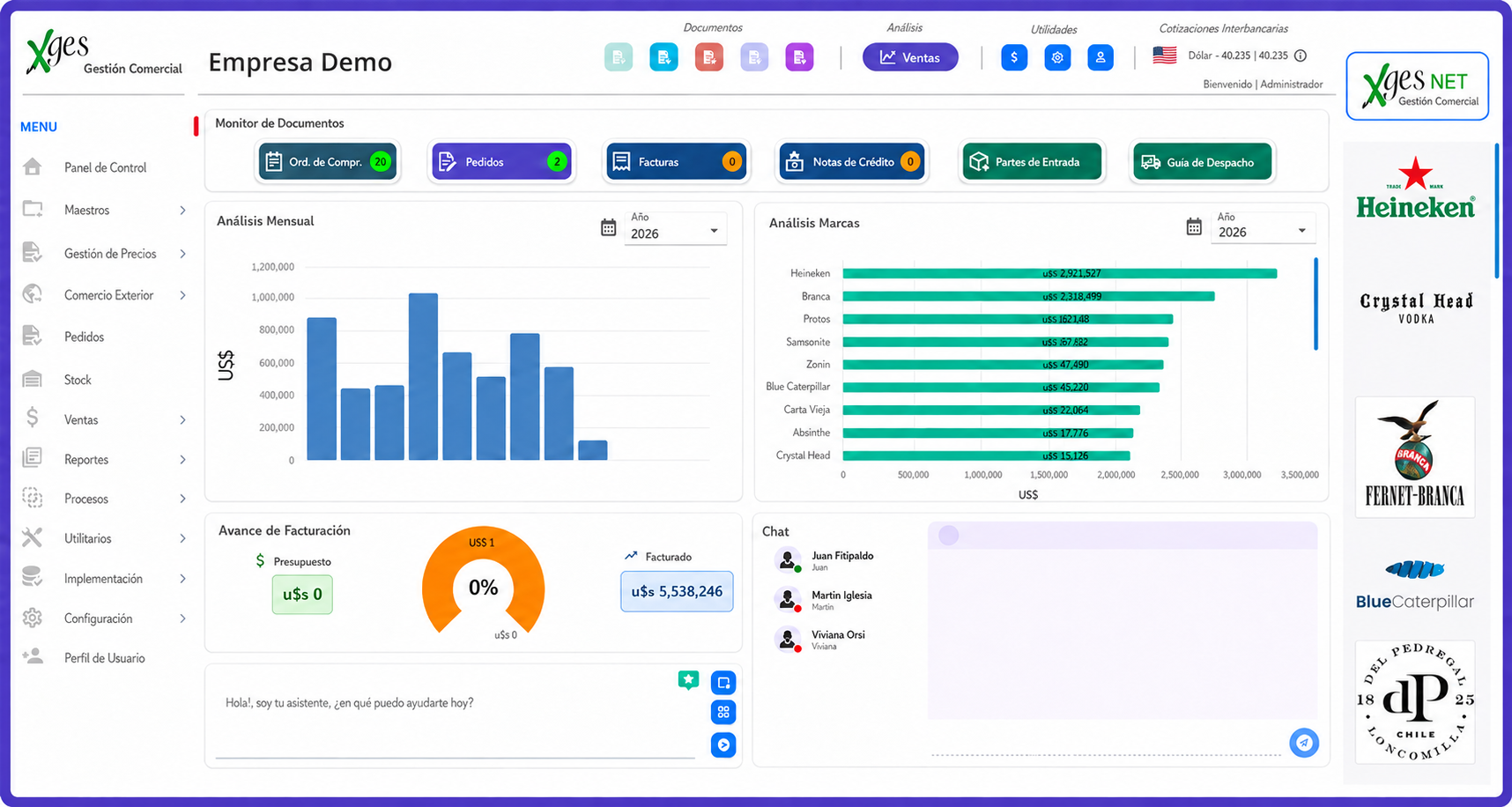The image size is (1512, 807).
Task: Click Viviana Orsi's avatar in Chat
Action: point(787,639)
